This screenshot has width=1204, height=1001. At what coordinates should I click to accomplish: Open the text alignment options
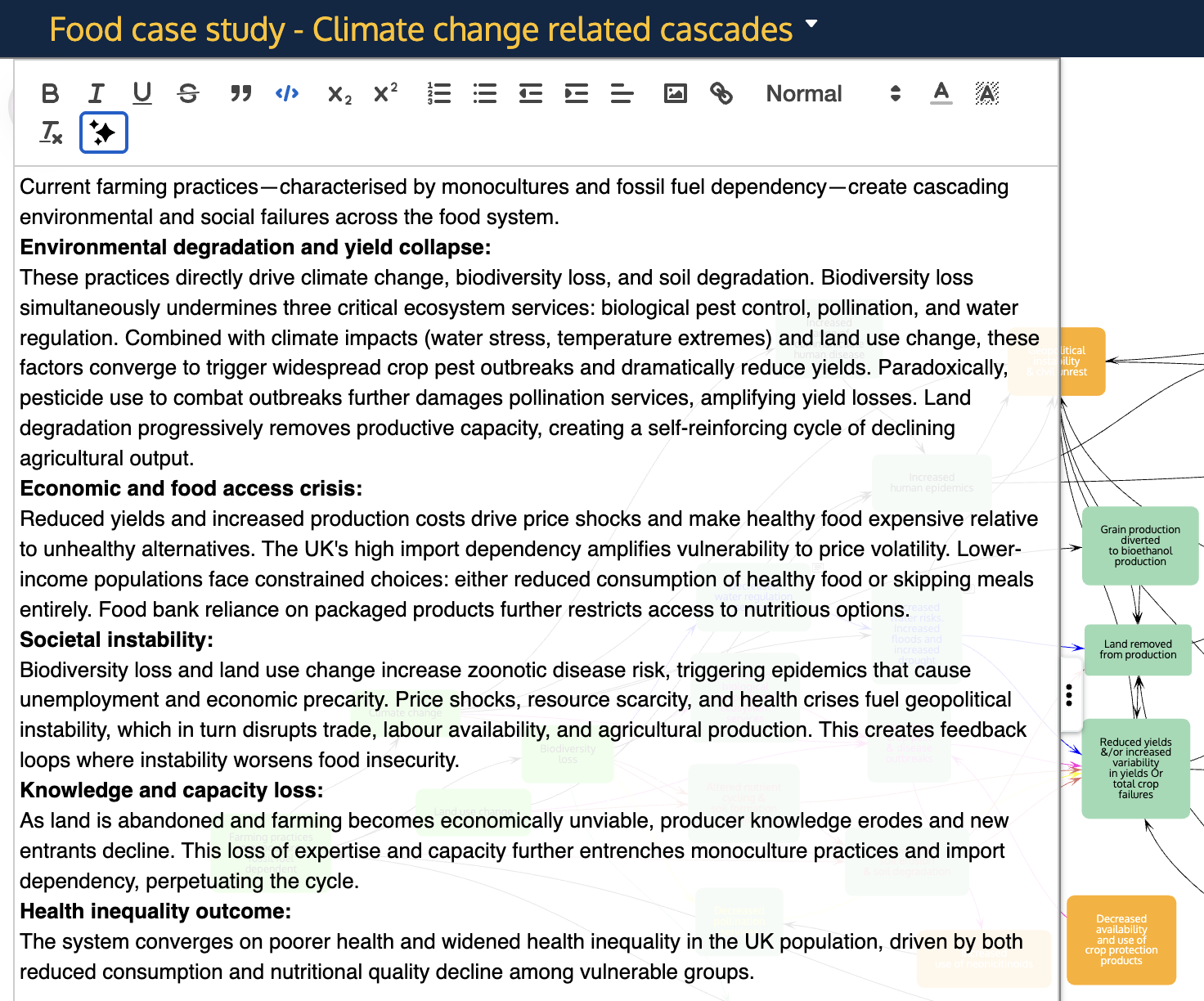point(622,94)
